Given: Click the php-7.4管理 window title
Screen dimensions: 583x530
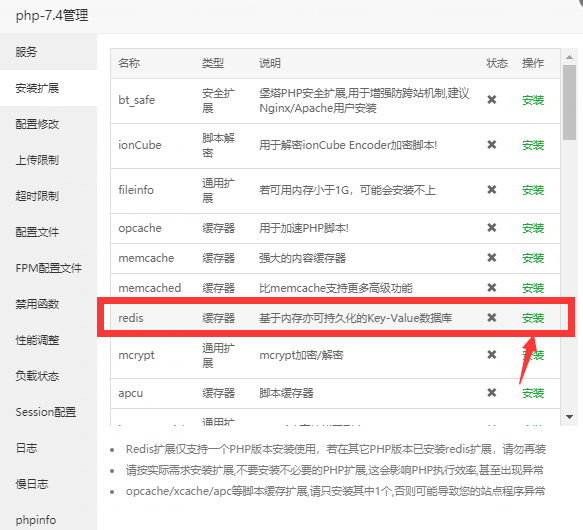Looking at the screenshot, I should (x=52, y=16).
